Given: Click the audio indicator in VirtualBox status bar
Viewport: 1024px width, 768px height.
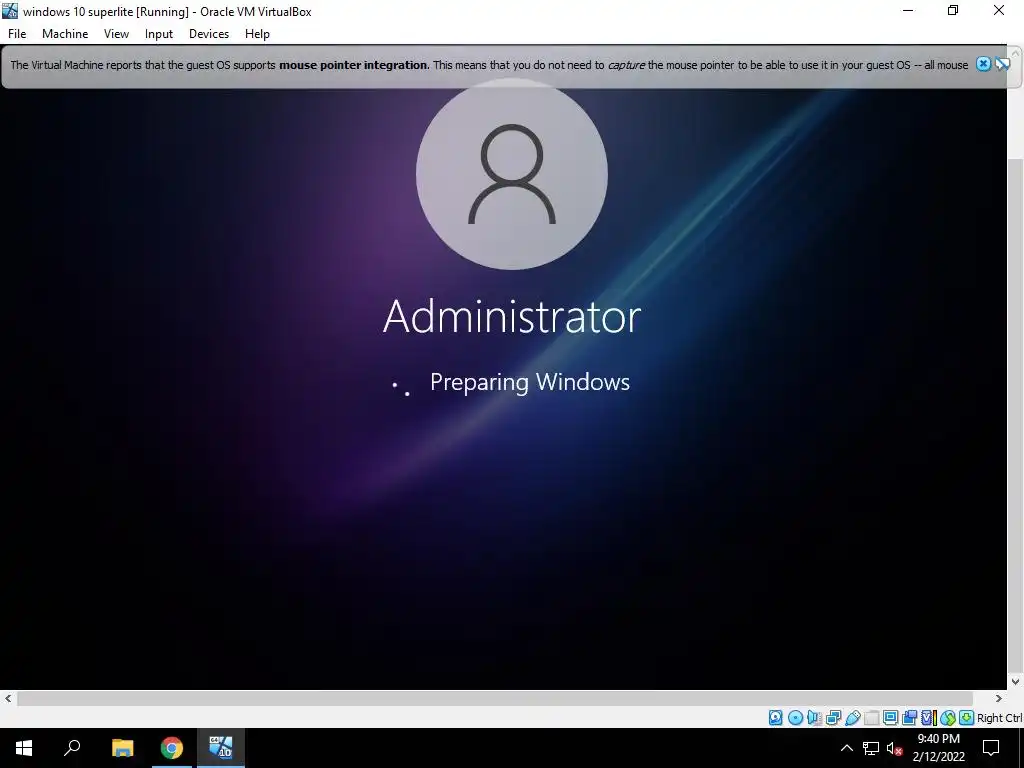Looking at the screenshot, I should tap(814, 718).
